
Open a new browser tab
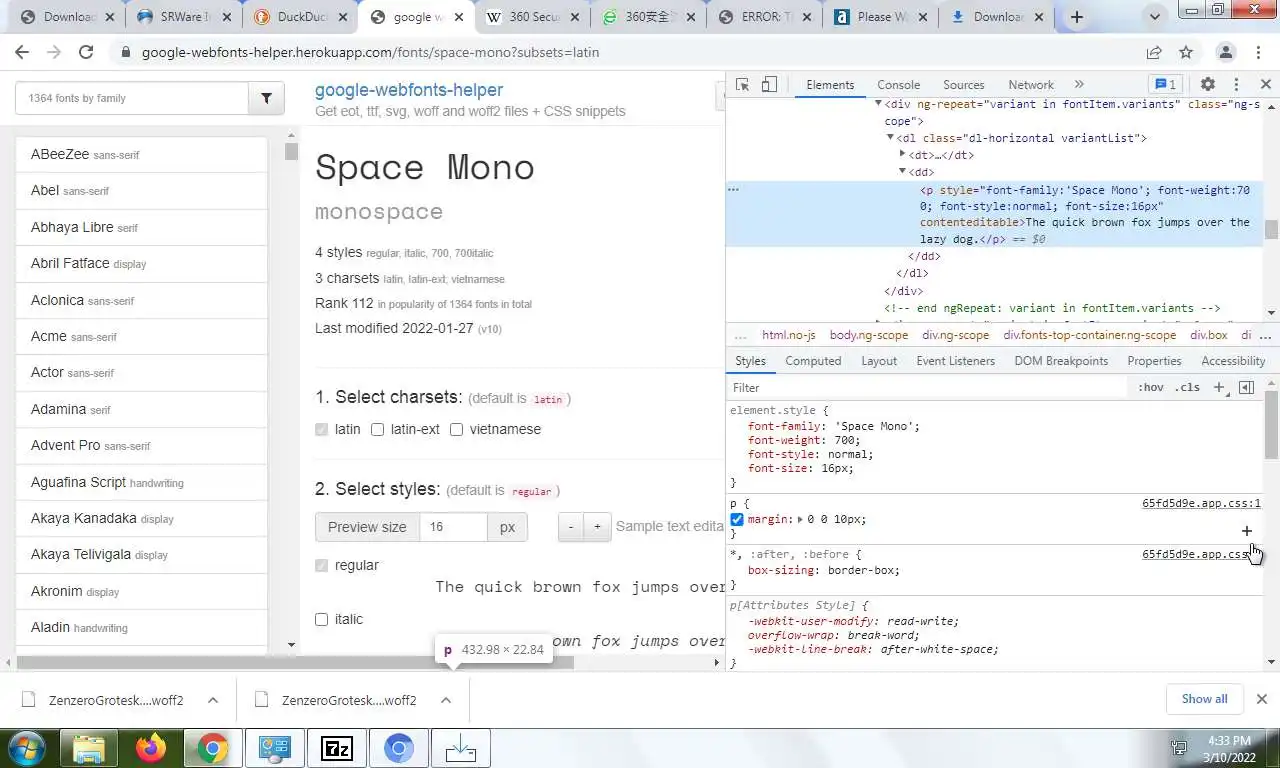[x=1077, y=17]
